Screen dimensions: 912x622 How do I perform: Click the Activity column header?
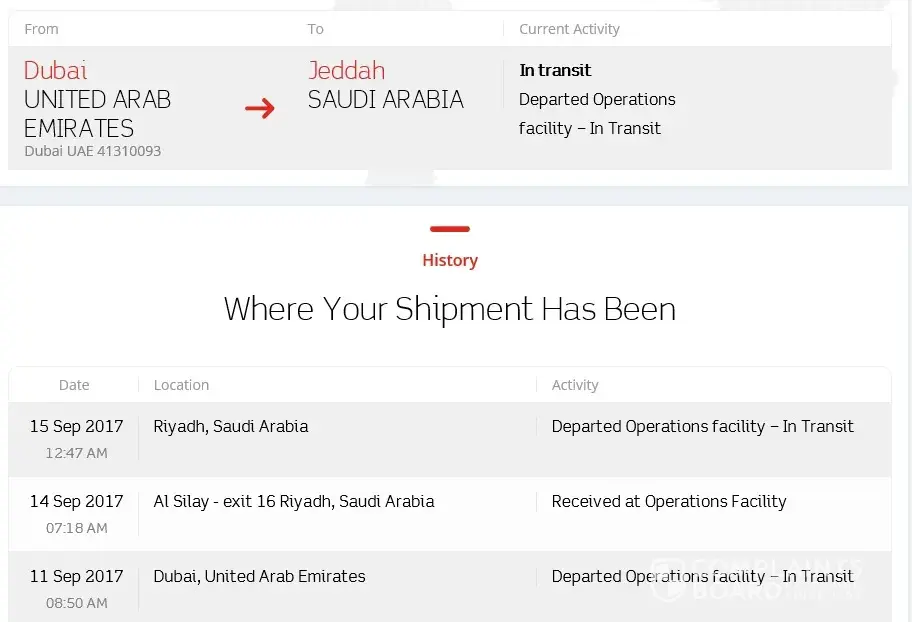coord(575,385)
